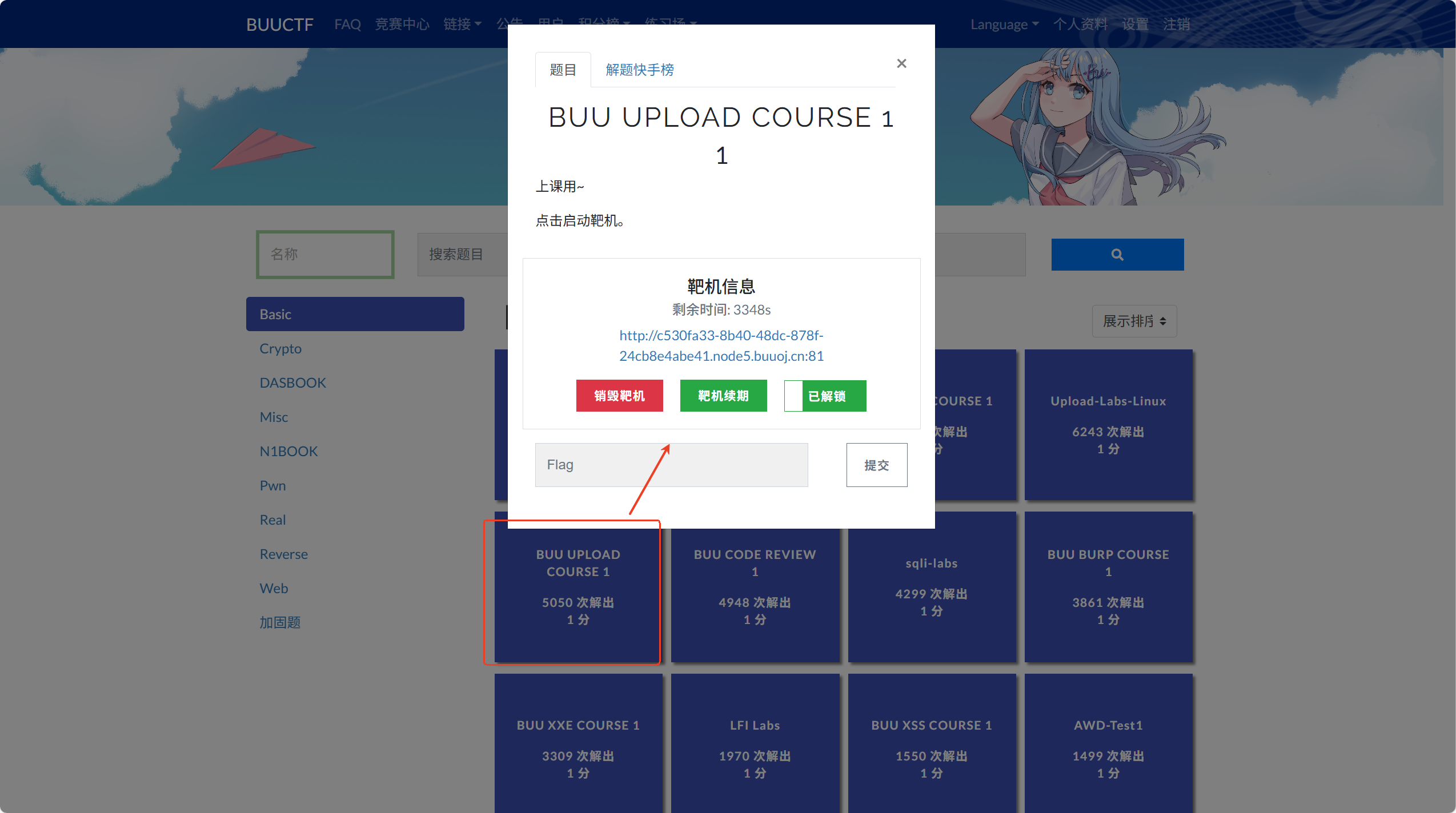
Task: Open the Language dropdown
Action: [1003, 24]
